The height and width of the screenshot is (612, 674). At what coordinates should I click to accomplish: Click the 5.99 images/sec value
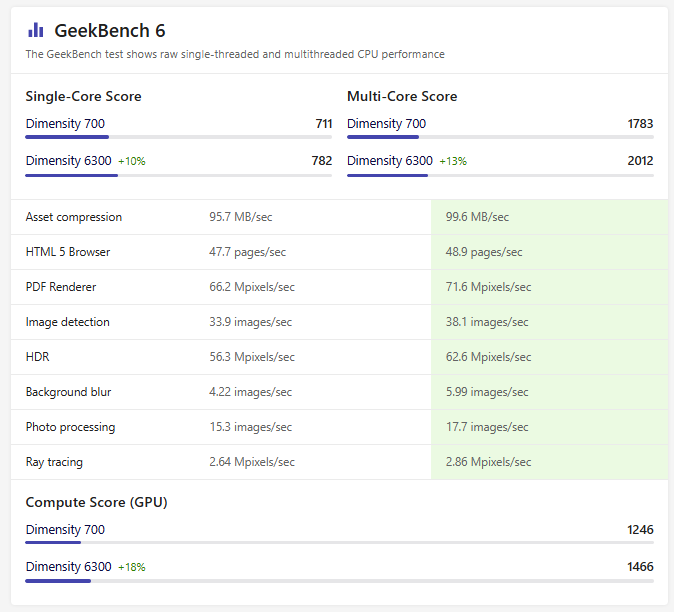[x=487, y=392]
